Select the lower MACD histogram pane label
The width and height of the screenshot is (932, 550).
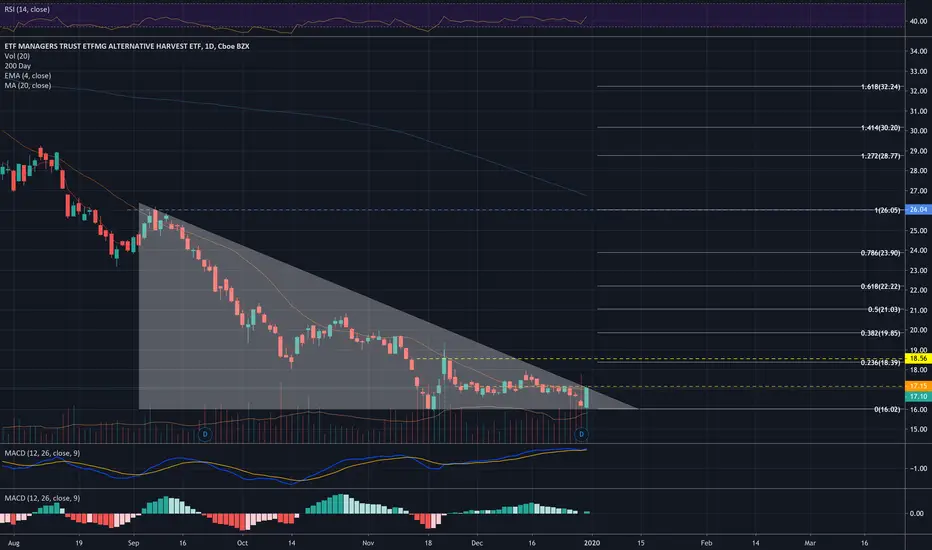tap(42, 498)
